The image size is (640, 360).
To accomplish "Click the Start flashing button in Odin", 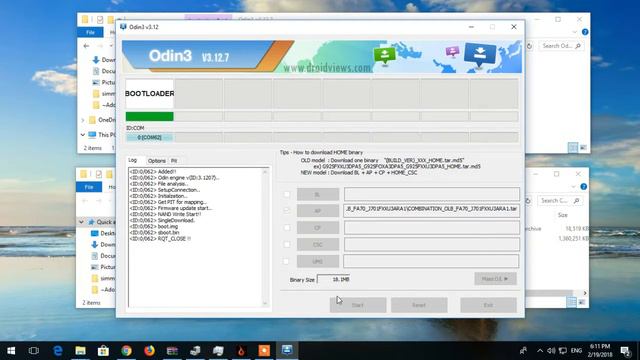I will point(358,305).
